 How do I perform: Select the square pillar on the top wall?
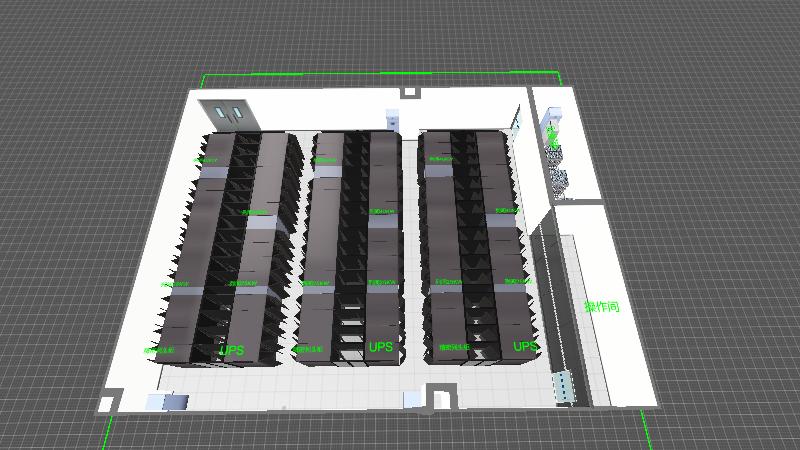pos(409,93)
